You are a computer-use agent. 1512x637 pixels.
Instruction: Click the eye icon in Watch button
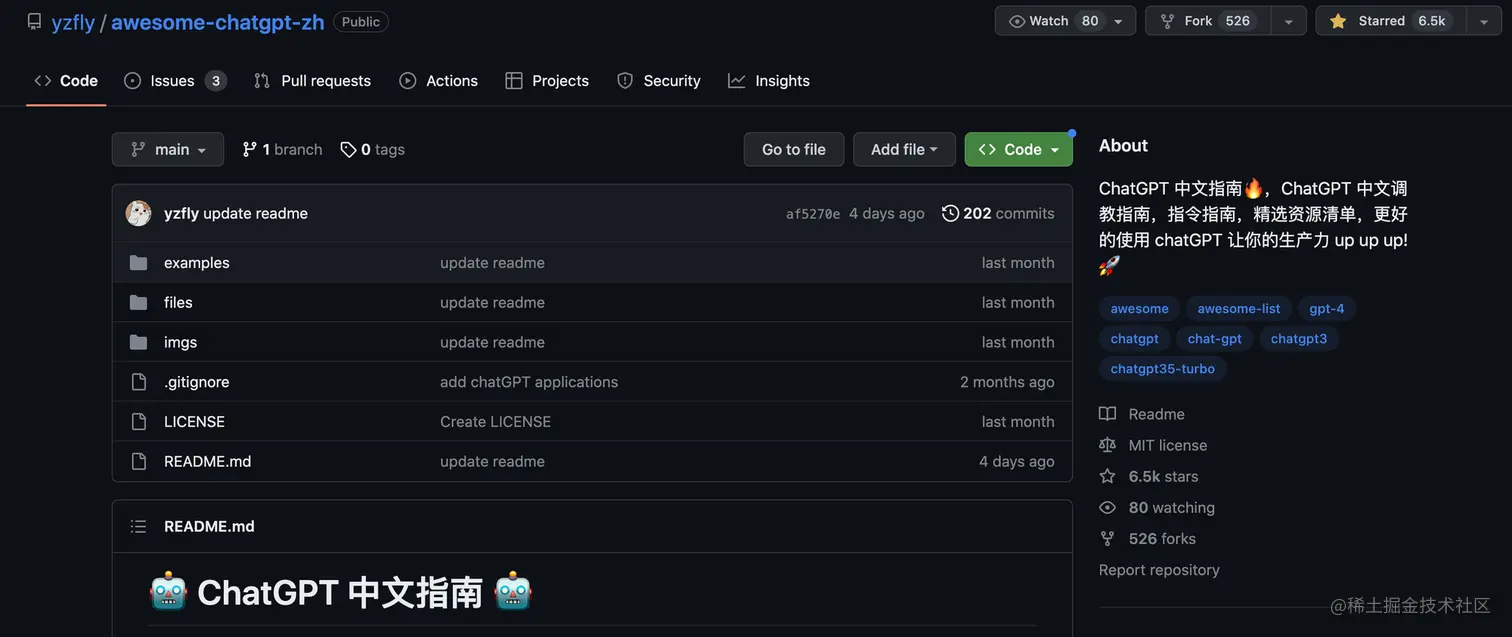(1017, 21)
